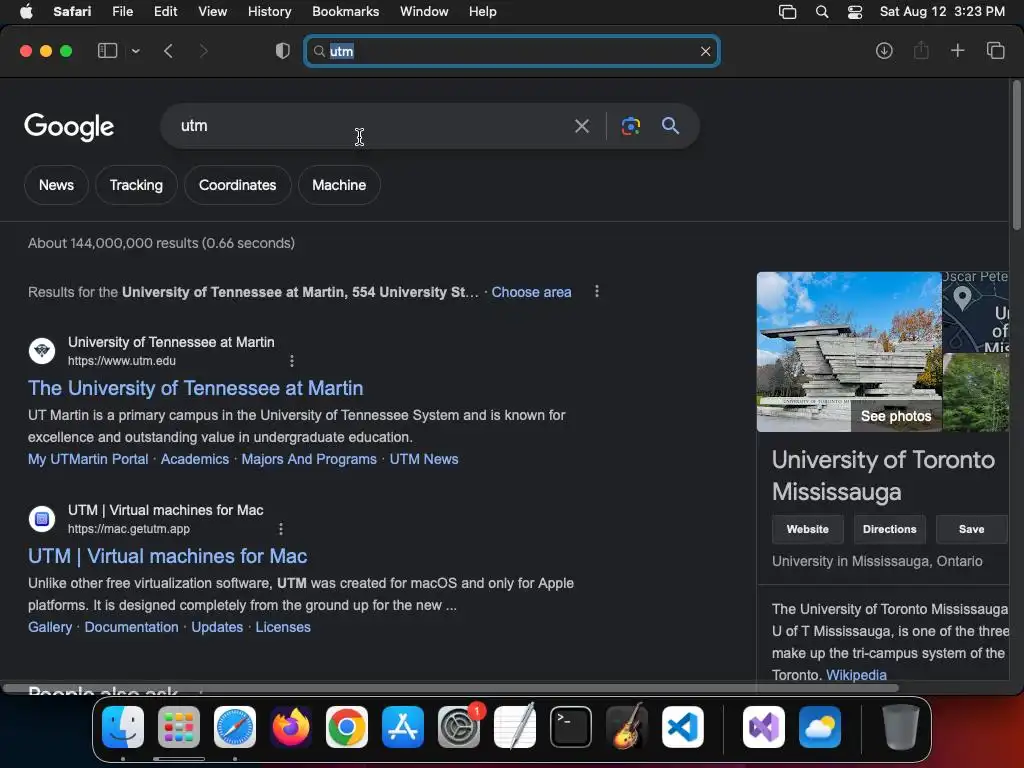1024x768 pixels.
Task: Click the Directions button
Action: pyautogui.click(x=889, y=529)
